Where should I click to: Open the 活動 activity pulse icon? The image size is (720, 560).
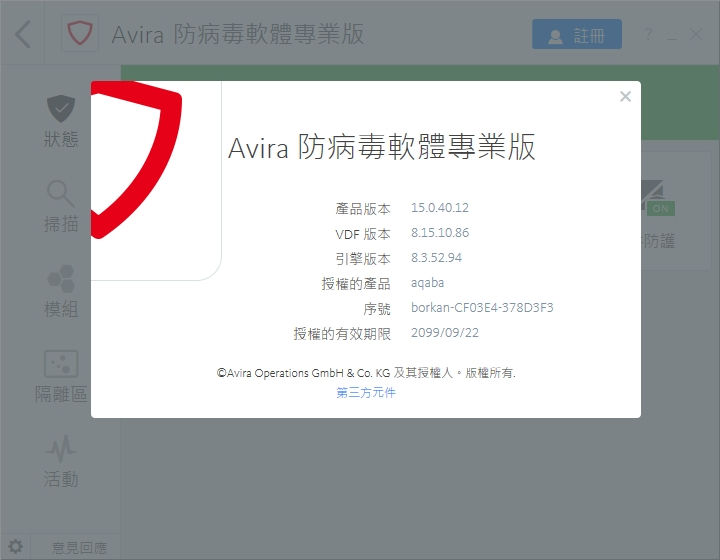(x=60, y=462)
